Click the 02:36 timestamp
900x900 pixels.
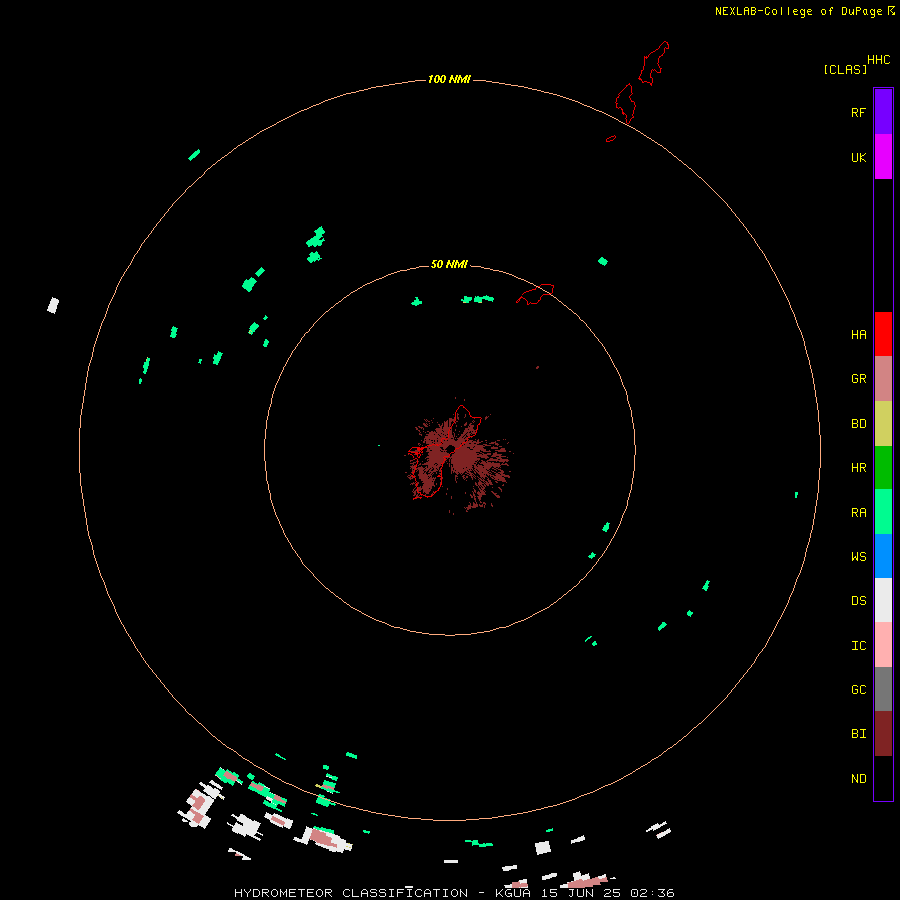pyautogui.click(x=652, y=893)
